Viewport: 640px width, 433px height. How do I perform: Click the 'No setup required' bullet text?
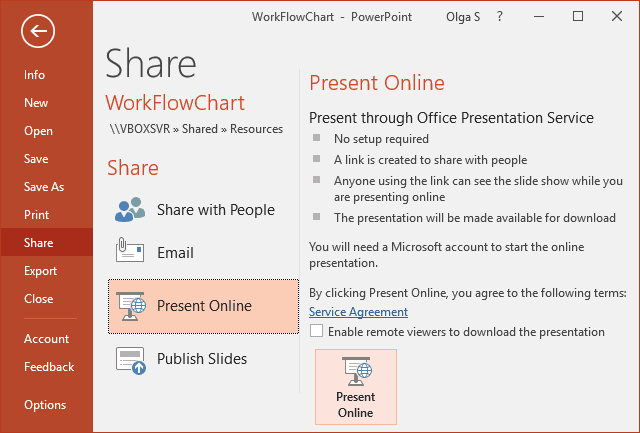(x=381, y=139)
